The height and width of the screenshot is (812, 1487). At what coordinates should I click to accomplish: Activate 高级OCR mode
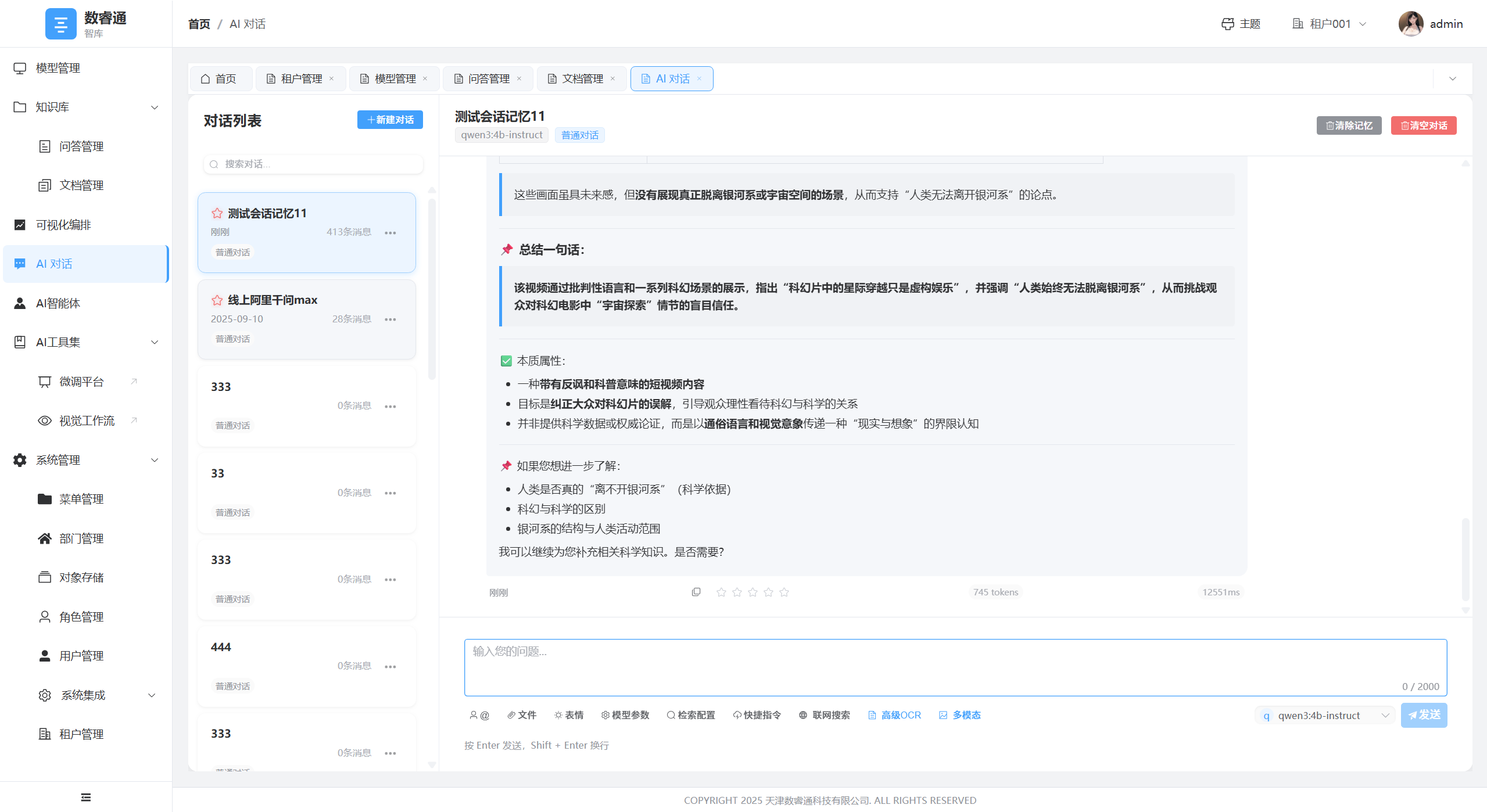click(894, 715)
